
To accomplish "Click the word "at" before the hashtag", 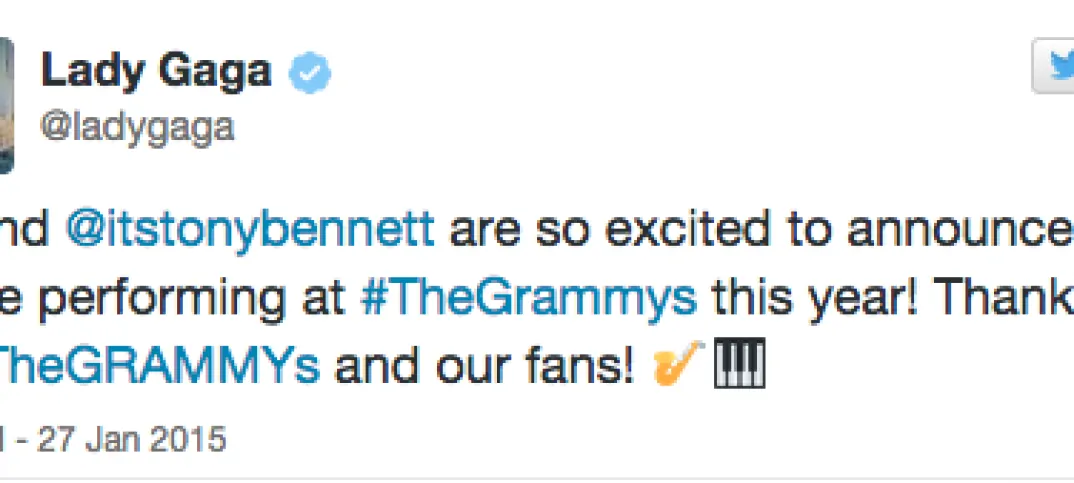I will coord(322,297).
